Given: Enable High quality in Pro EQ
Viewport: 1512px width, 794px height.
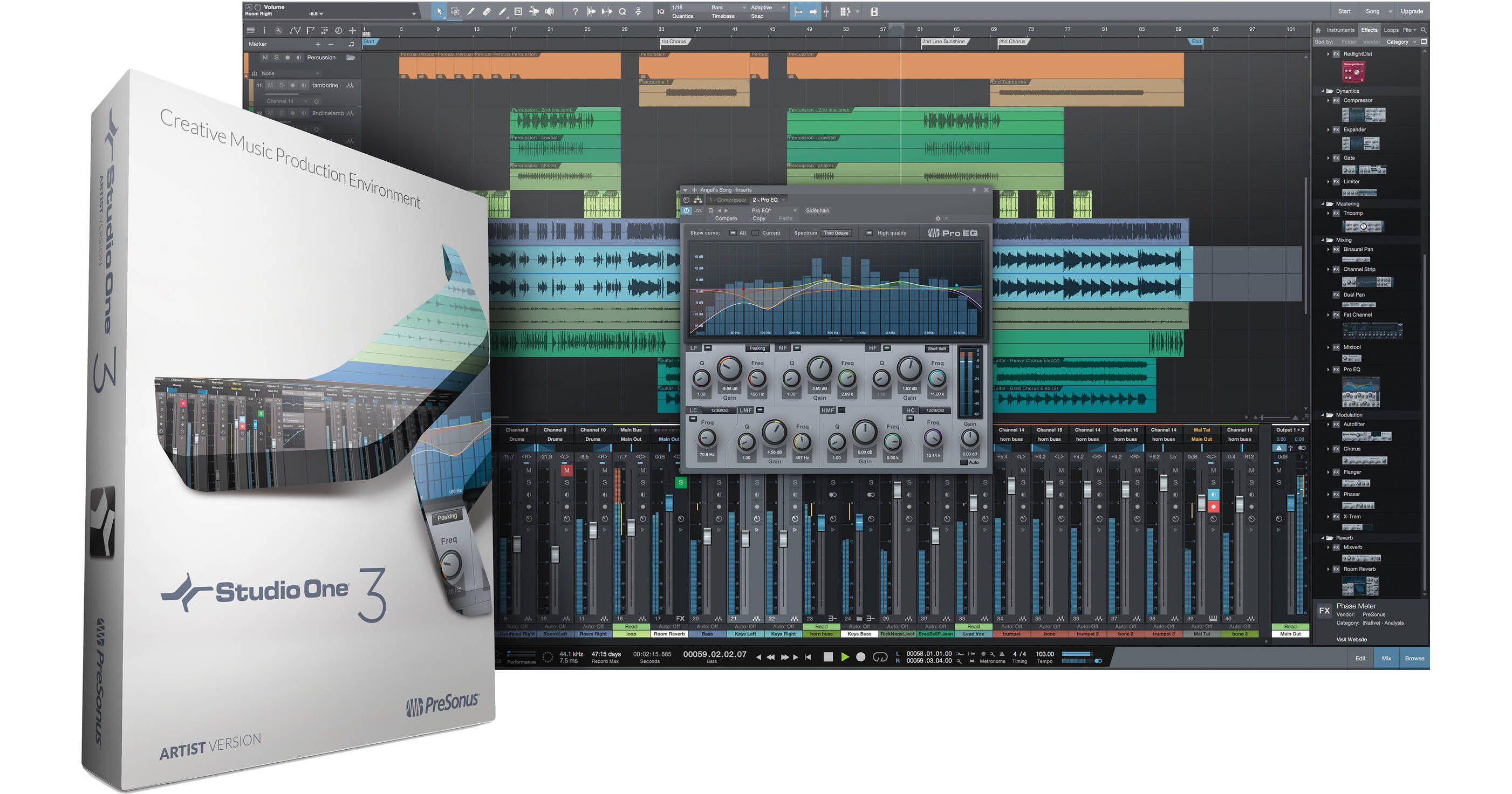Looking at the screenshot, I should (x=870, y=233).
